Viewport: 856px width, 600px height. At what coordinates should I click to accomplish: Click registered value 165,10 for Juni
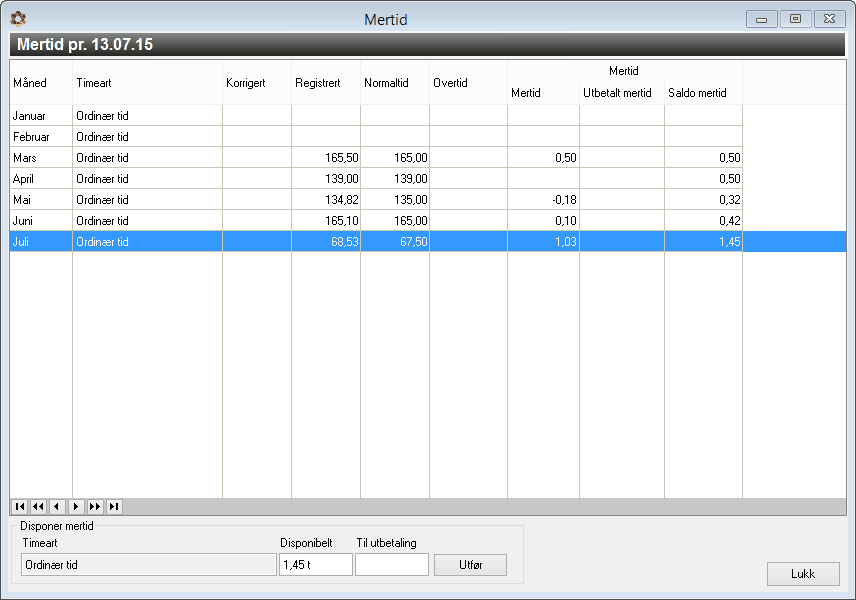coord(342,221)
